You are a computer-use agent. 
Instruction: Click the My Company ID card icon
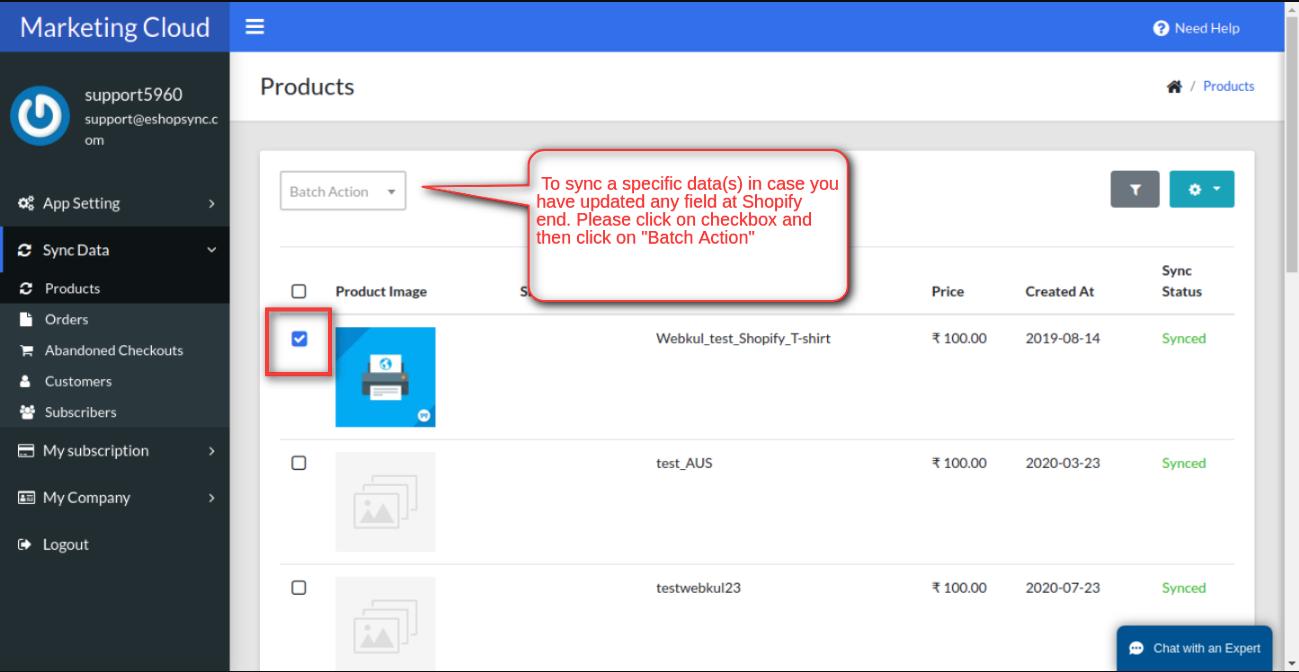(27, 497)
